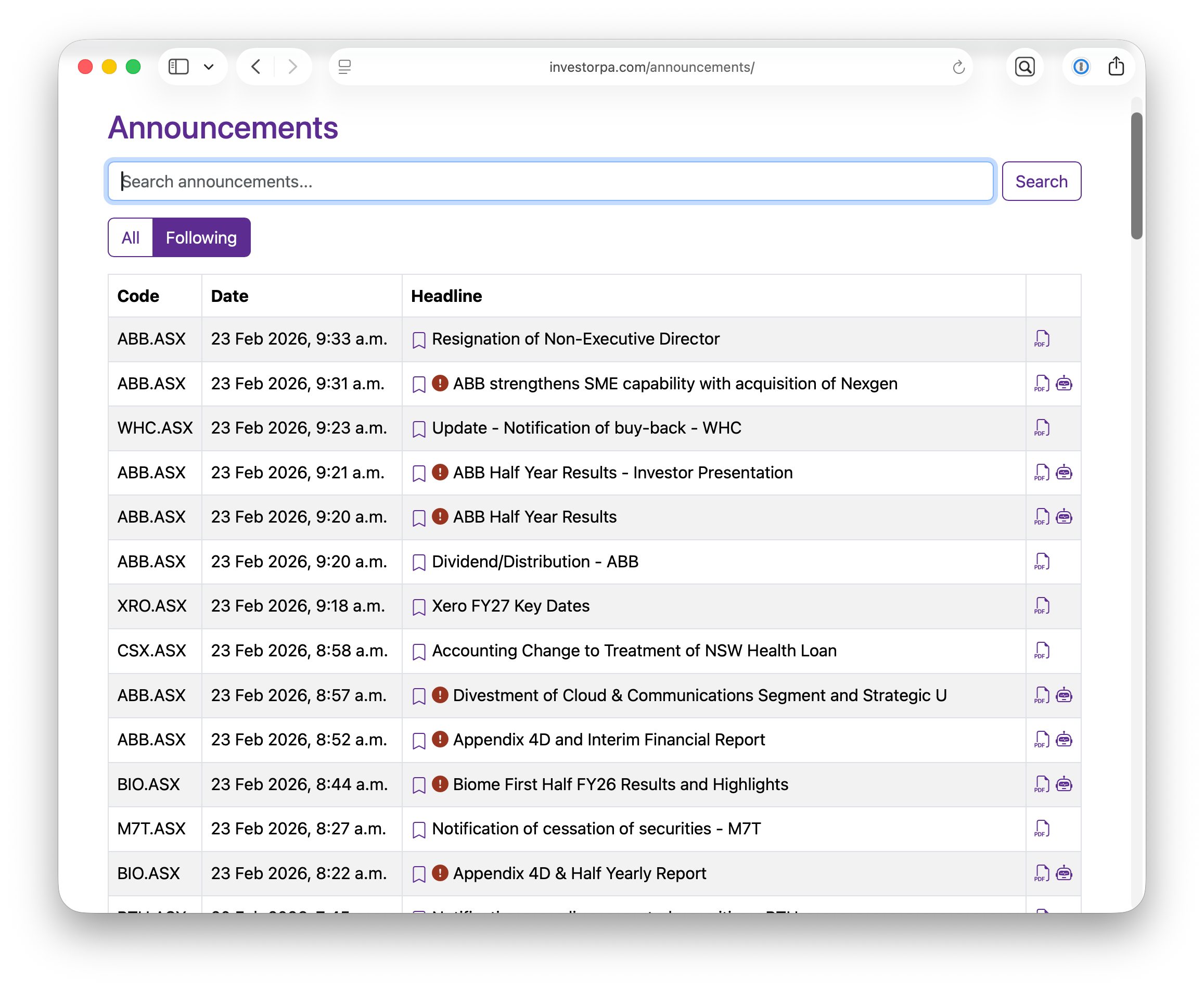This screenshot has width=1204, height=990.
Task: Open ABB Half Year Results - Investor Presentation headline
Action: pyautogui.click(x=622, y=473)
